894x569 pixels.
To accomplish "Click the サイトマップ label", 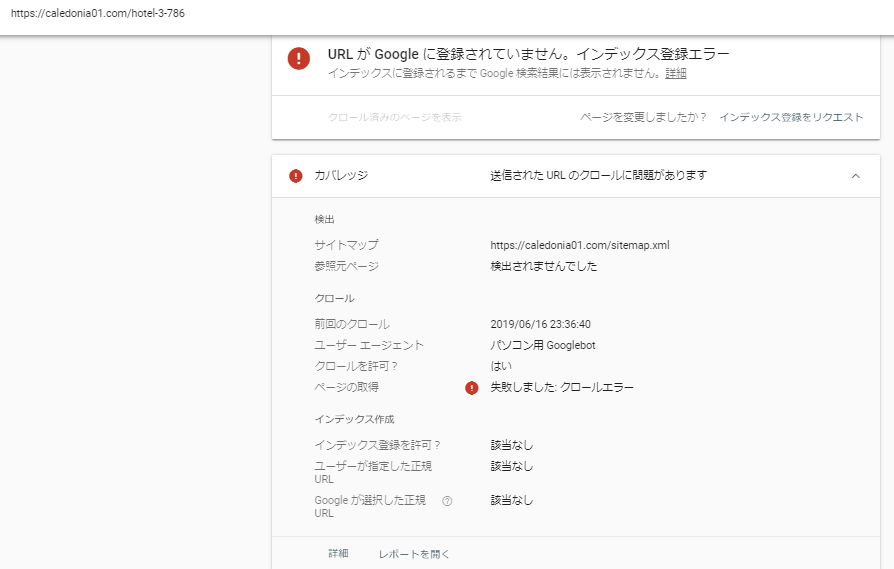I will (346, 245).
